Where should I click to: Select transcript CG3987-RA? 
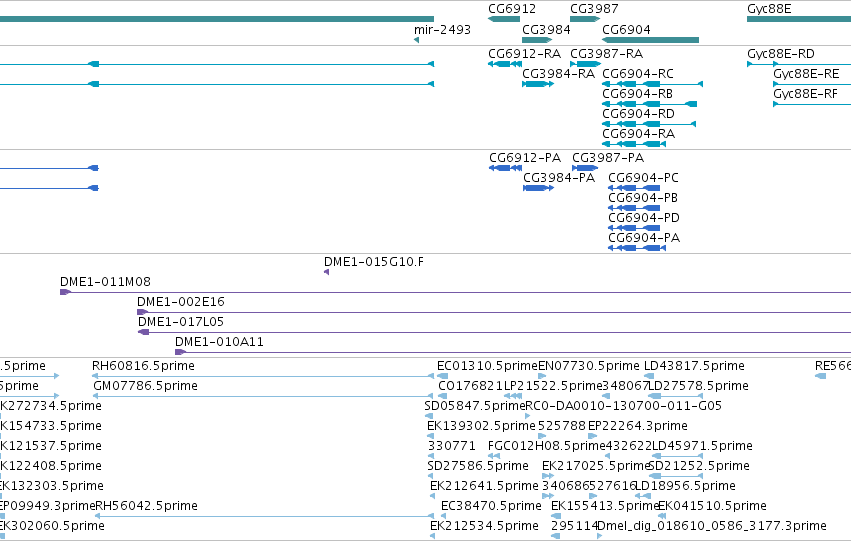tap(585, 64)
